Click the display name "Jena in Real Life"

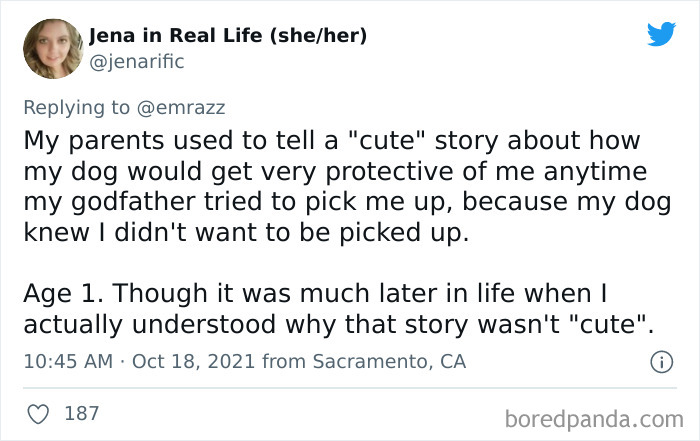[x=174, y=37]
